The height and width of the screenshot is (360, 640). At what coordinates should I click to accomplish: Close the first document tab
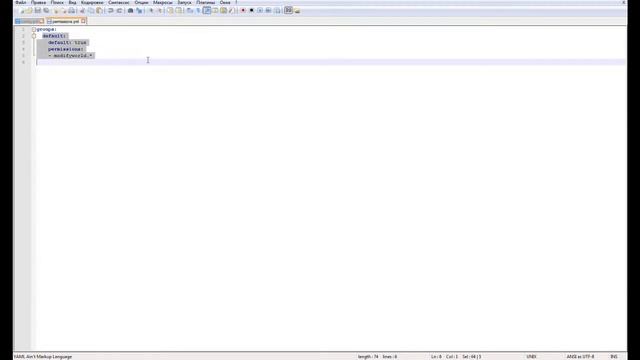point(42,21)
